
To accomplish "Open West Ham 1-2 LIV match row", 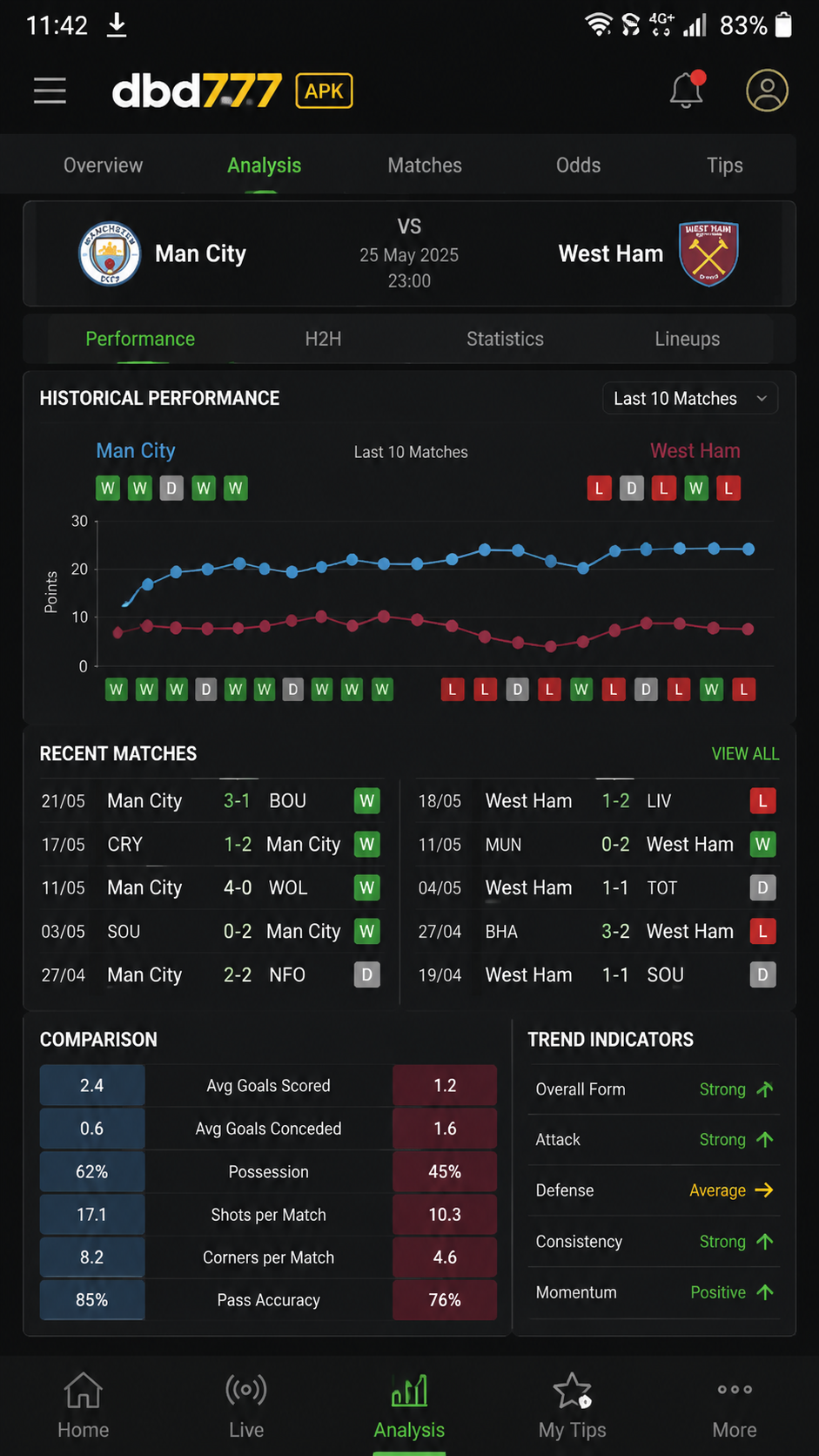I will point(597,801).
